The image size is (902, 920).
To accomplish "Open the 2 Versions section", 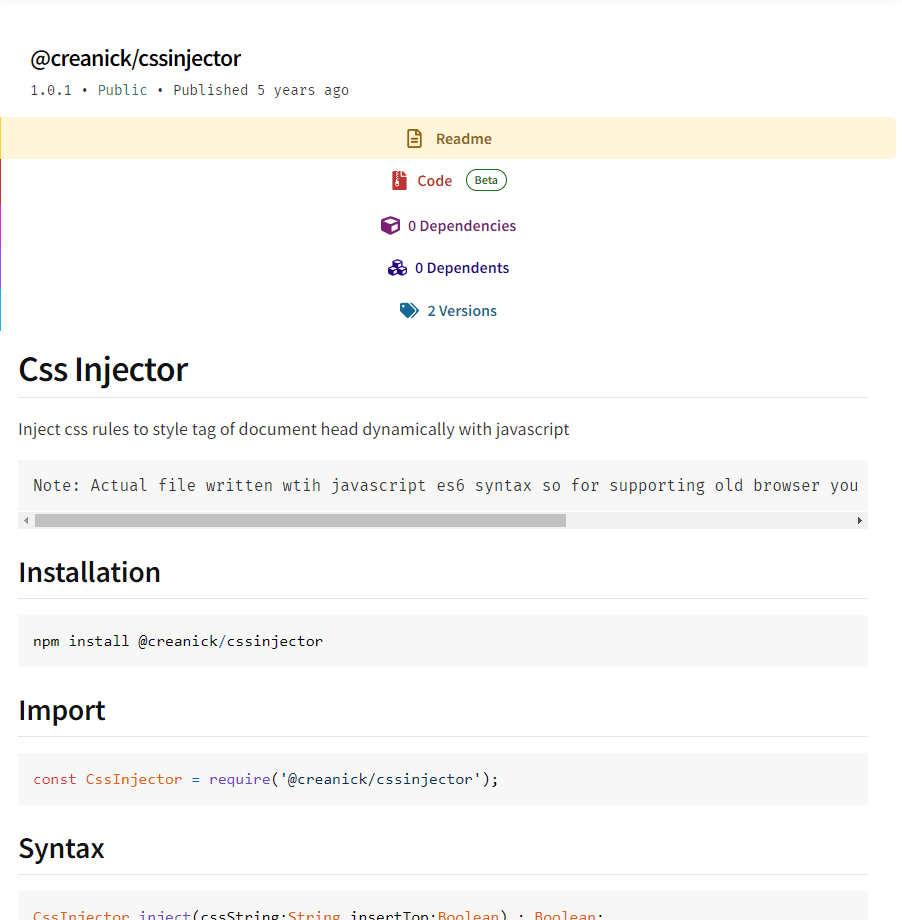I will [462, 310].
